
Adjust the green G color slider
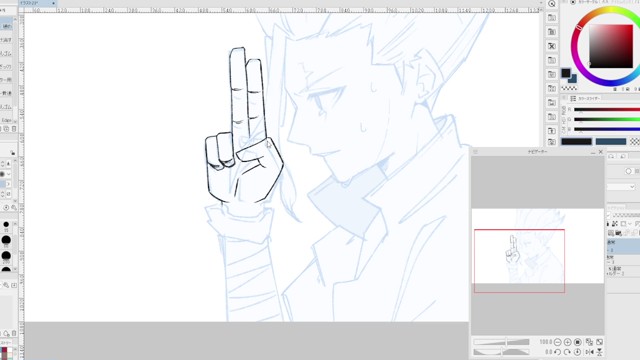coord(607,119)
